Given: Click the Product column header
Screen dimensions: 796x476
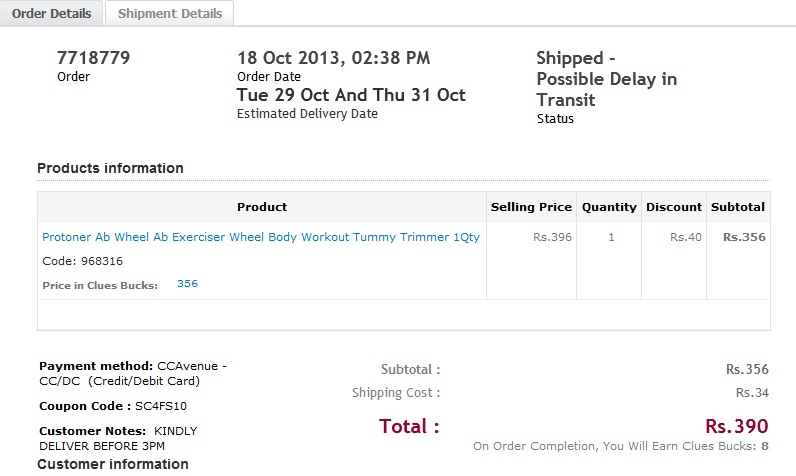Looking at the screenshot, I should click(262, 207).
